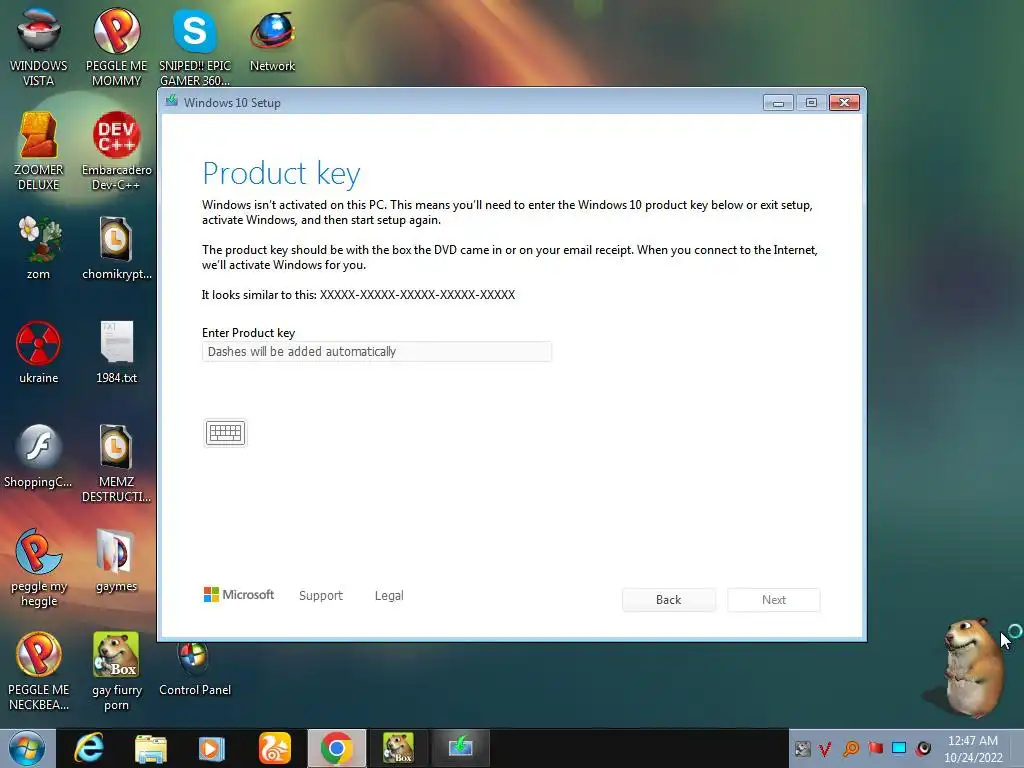Click the Windows 10 Setup title bar icon
Image resolution: width=1024 pixels, height=768 pixels.
172,101
